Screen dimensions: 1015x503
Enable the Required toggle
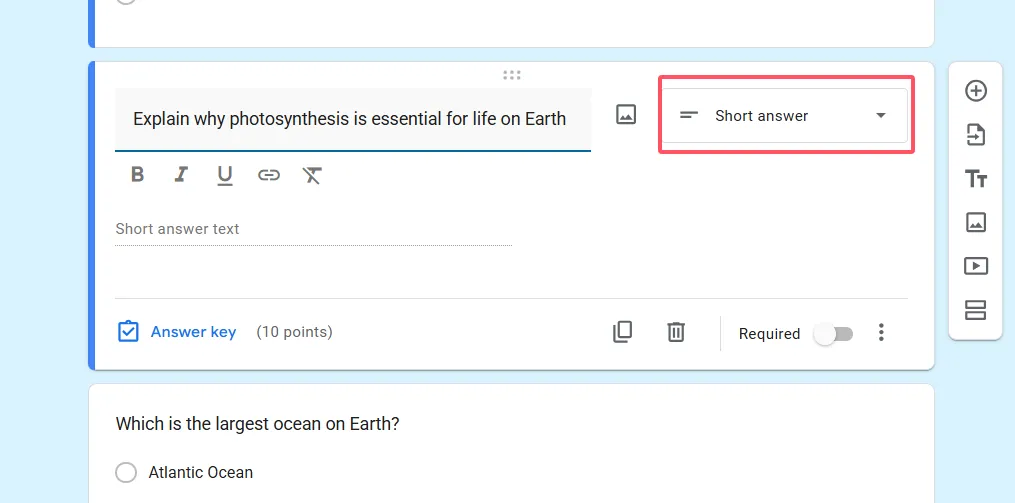pyautogui.click(x=833, y=334)
